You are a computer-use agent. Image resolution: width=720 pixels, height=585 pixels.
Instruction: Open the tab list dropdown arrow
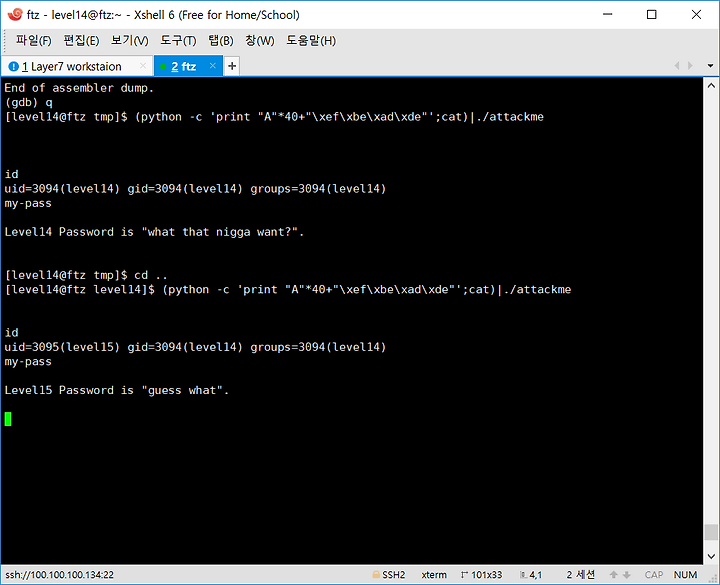point(710,66)
